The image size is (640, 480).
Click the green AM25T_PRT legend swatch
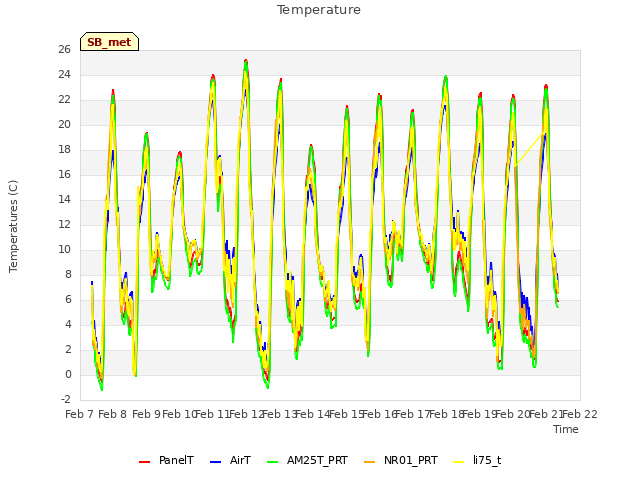point(272,462)
